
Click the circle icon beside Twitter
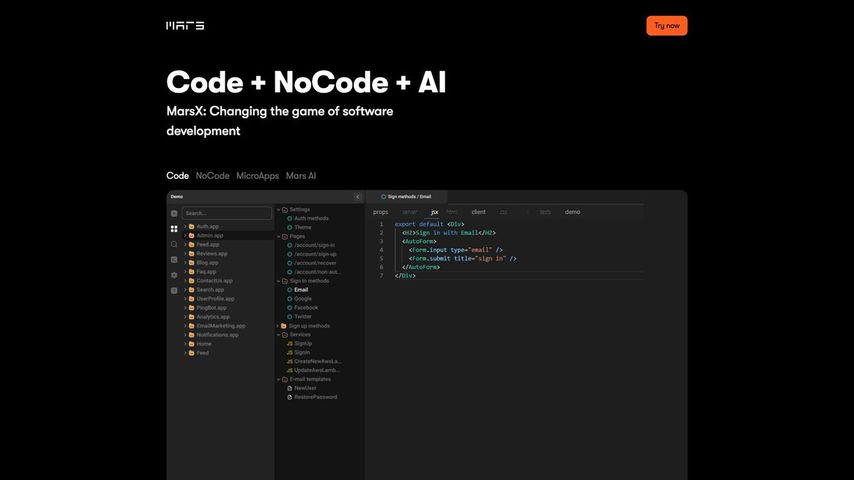coord(290,317)
